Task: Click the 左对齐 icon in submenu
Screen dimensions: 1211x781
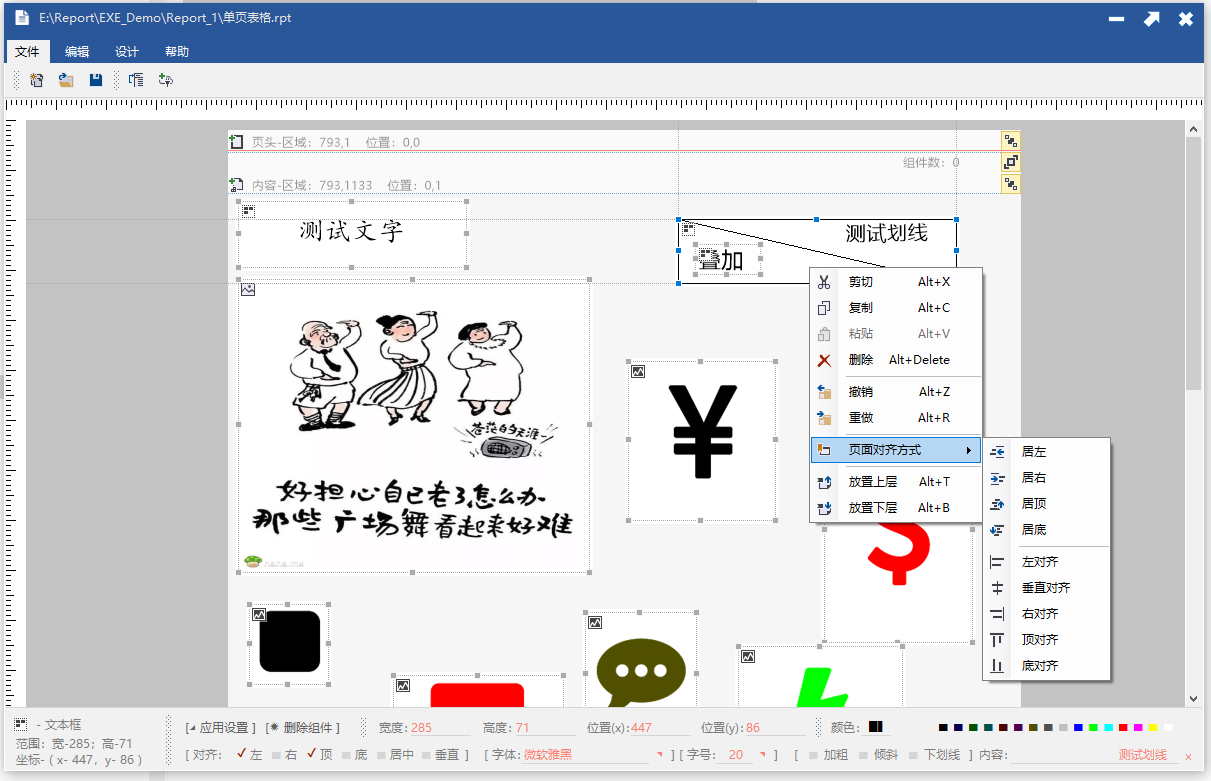Action: coord(997,562)
